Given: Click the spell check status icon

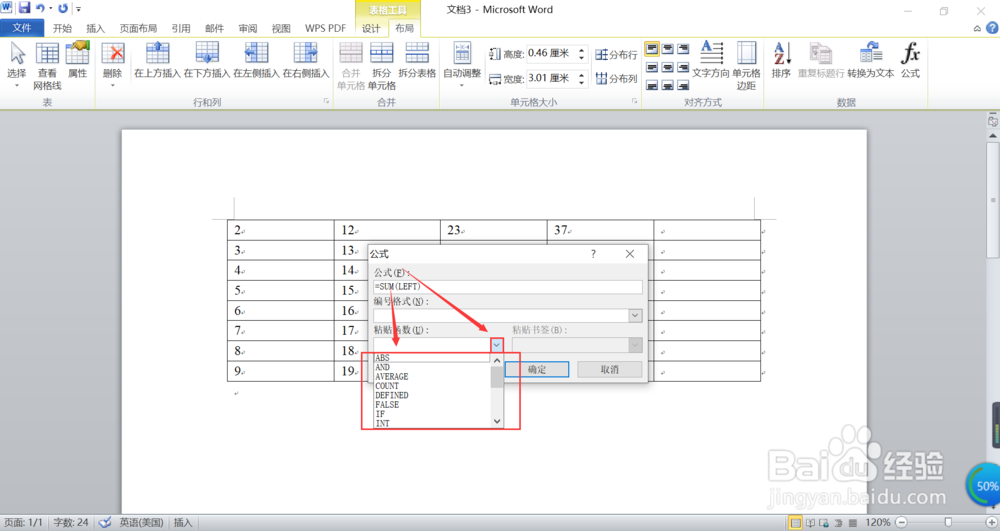Looking at the screenshot, I should 105,523.
